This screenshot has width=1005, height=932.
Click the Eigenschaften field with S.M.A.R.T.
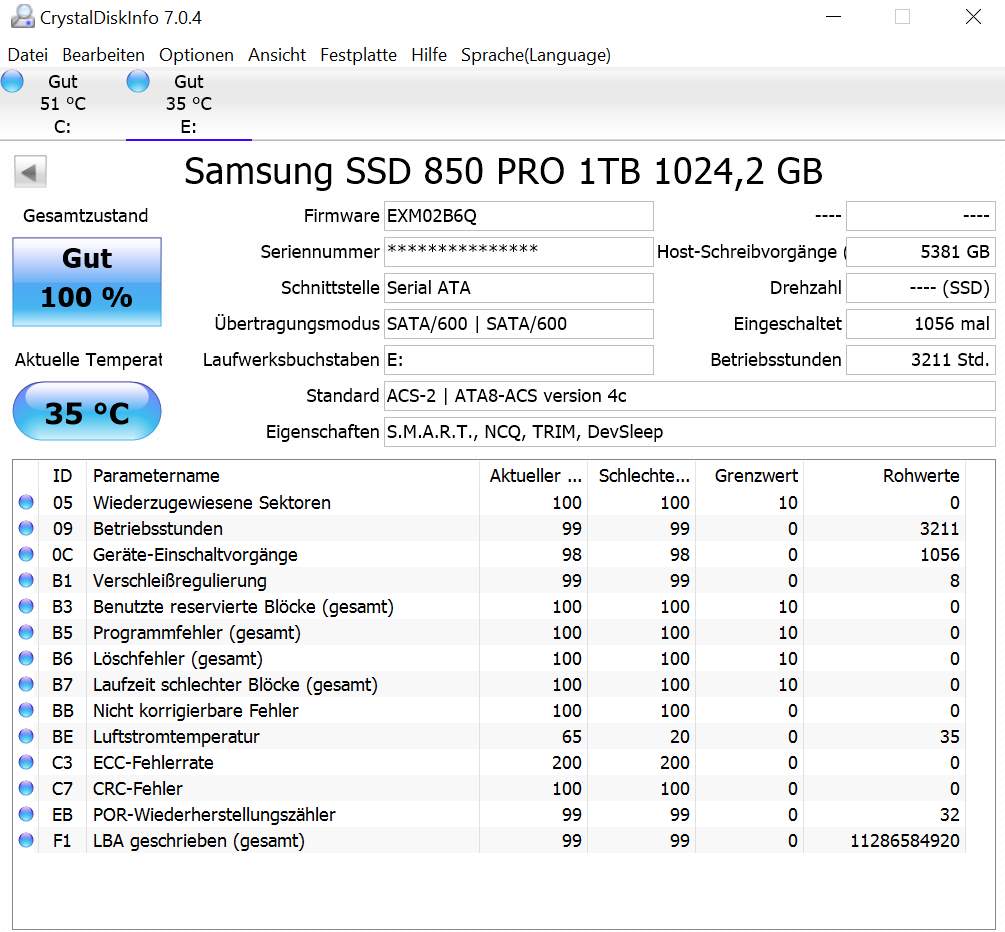pyautogui.click(x=690, y=431)
